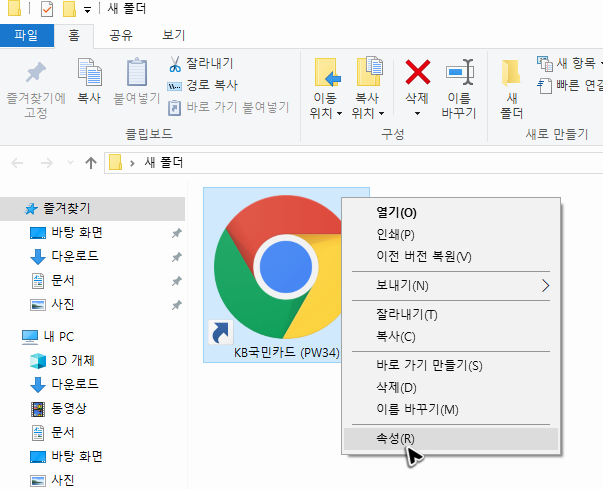Image resolution: width=603 pixels, height=489 pixels.
Task: Switch to the 홈 tab
Action: click(x=74, y=36)
